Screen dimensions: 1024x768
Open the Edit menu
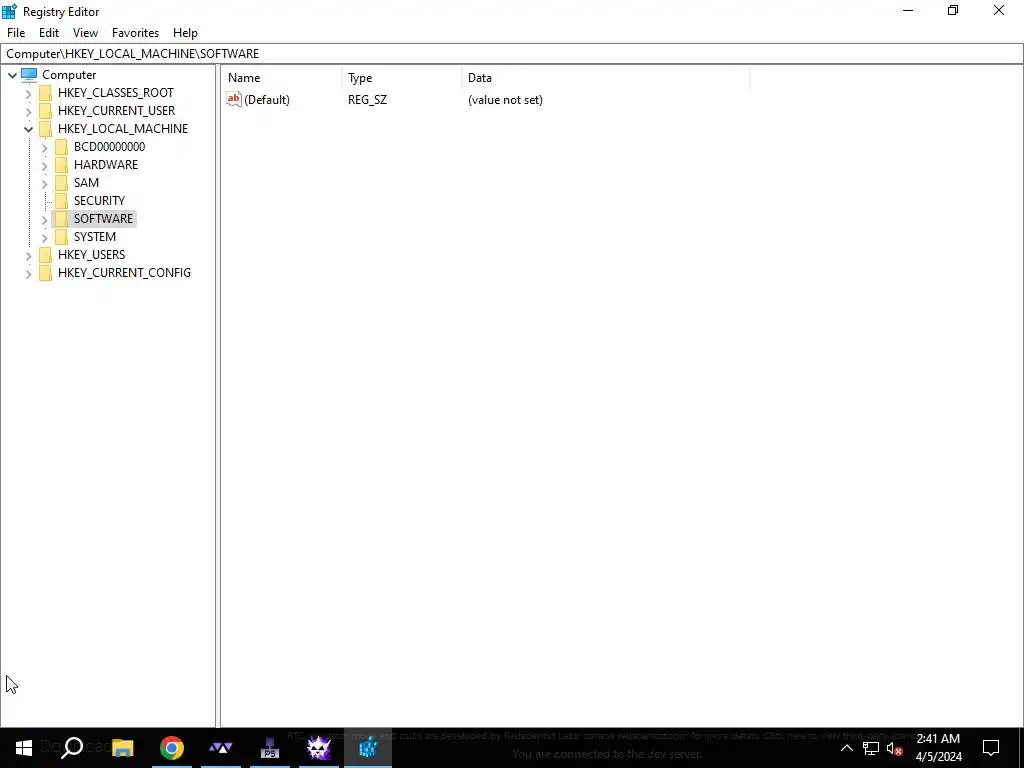pos(49,33)
